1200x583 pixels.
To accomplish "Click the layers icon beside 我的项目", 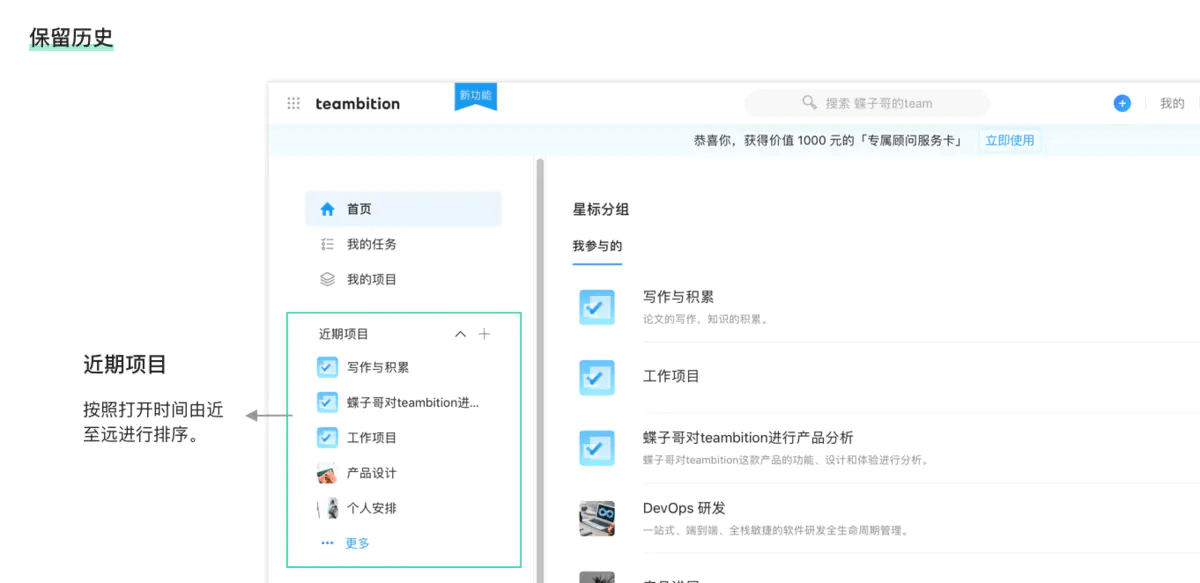I will click(x=327, y=279).
